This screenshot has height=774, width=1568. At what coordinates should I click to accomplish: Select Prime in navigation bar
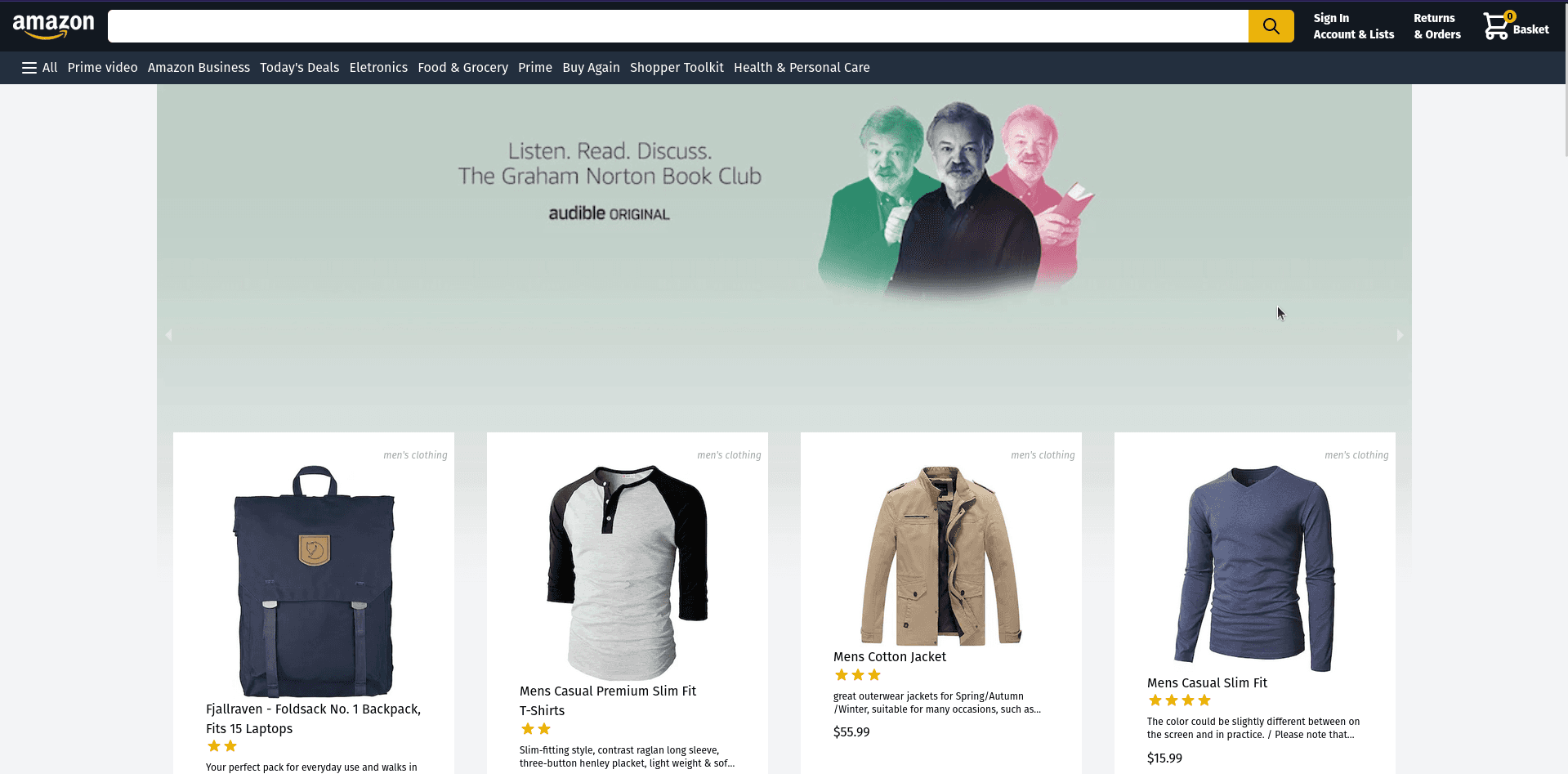[535, 68]
